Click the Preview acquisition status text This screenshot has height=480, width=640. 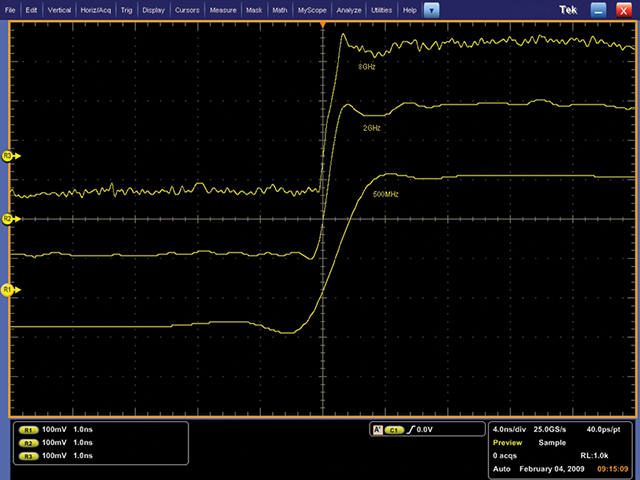click(508, 442)
